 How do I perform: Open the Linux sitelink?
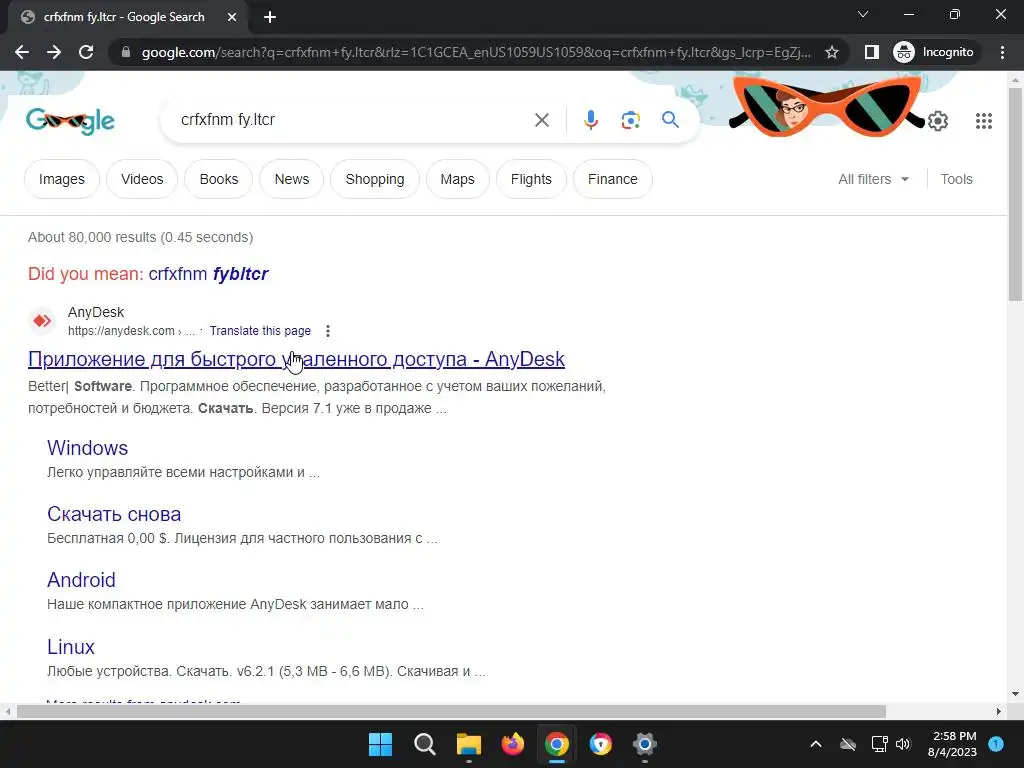[x=71, y=647]
